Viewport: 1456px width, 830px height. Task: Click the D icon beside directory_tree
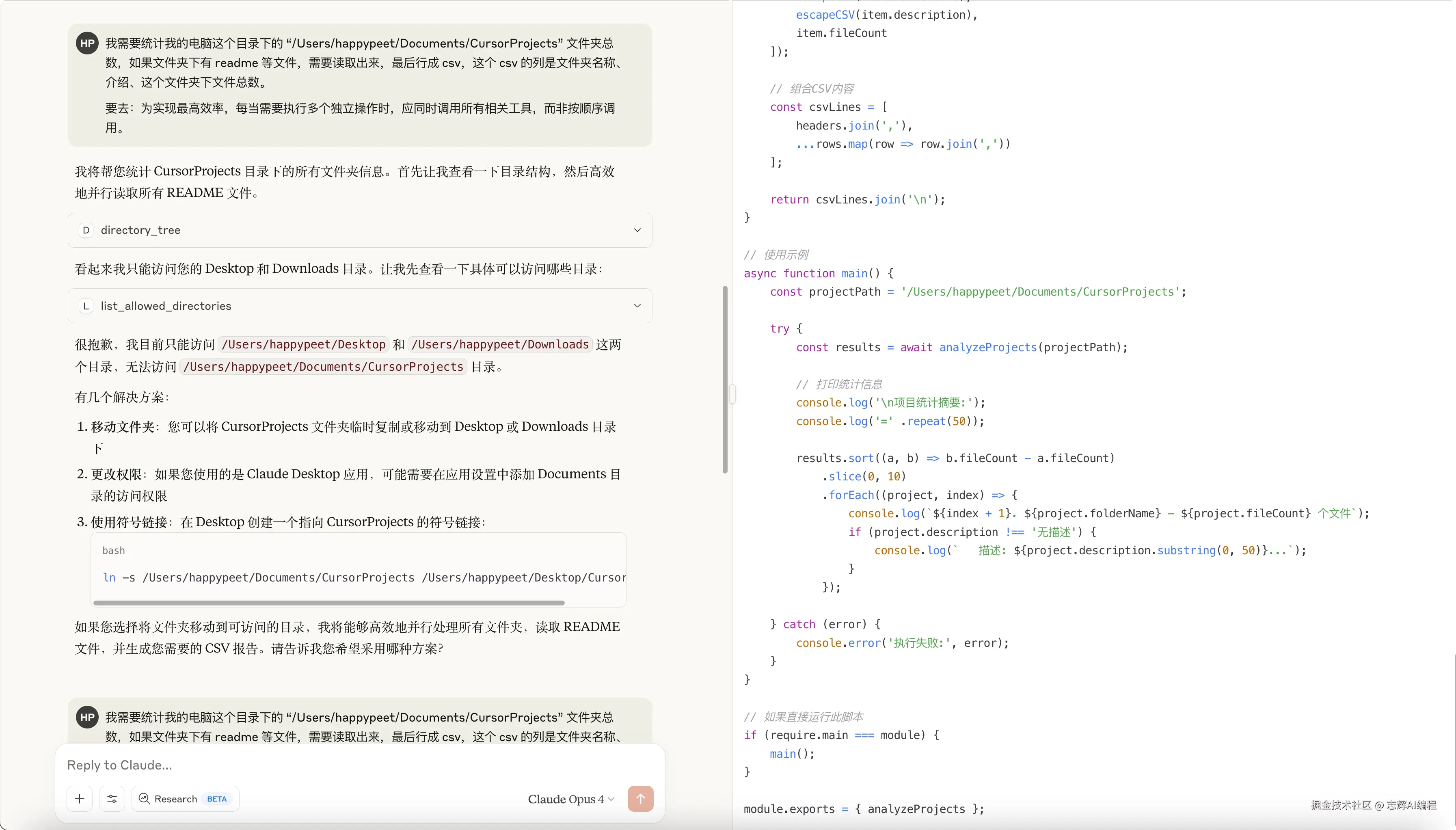86,230
